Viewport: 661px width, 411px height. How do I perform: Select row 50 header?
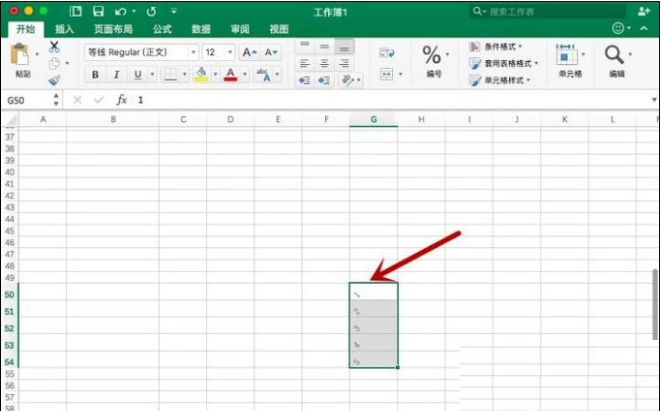click(x=10, y=295)
